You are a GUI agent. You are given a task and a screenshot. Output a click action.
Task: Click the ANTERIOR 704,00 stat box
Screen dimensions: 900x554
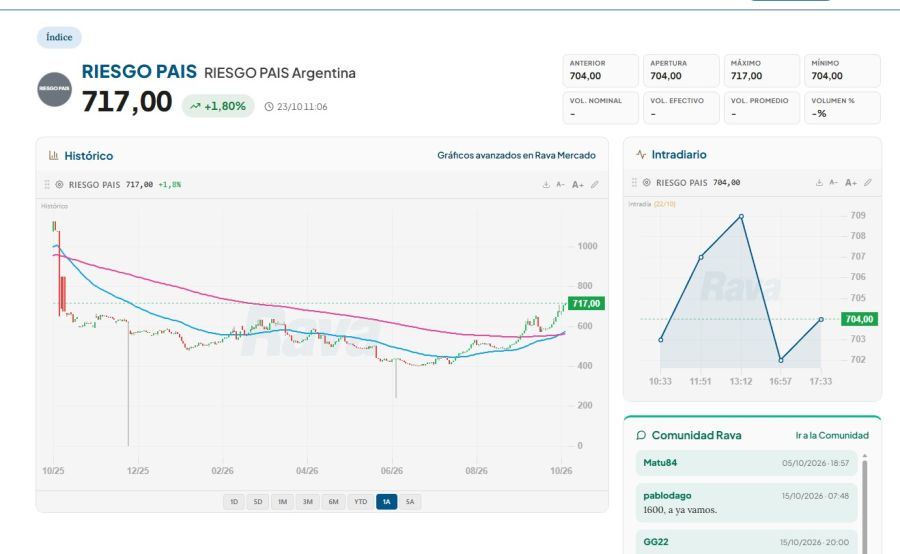(600, 70)
